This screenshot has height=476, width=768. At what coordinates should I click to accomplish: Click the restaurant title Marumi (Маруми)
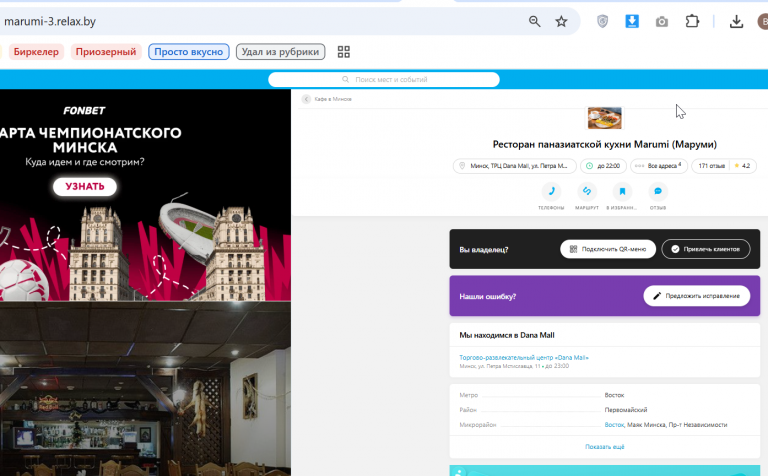point(604,144)
